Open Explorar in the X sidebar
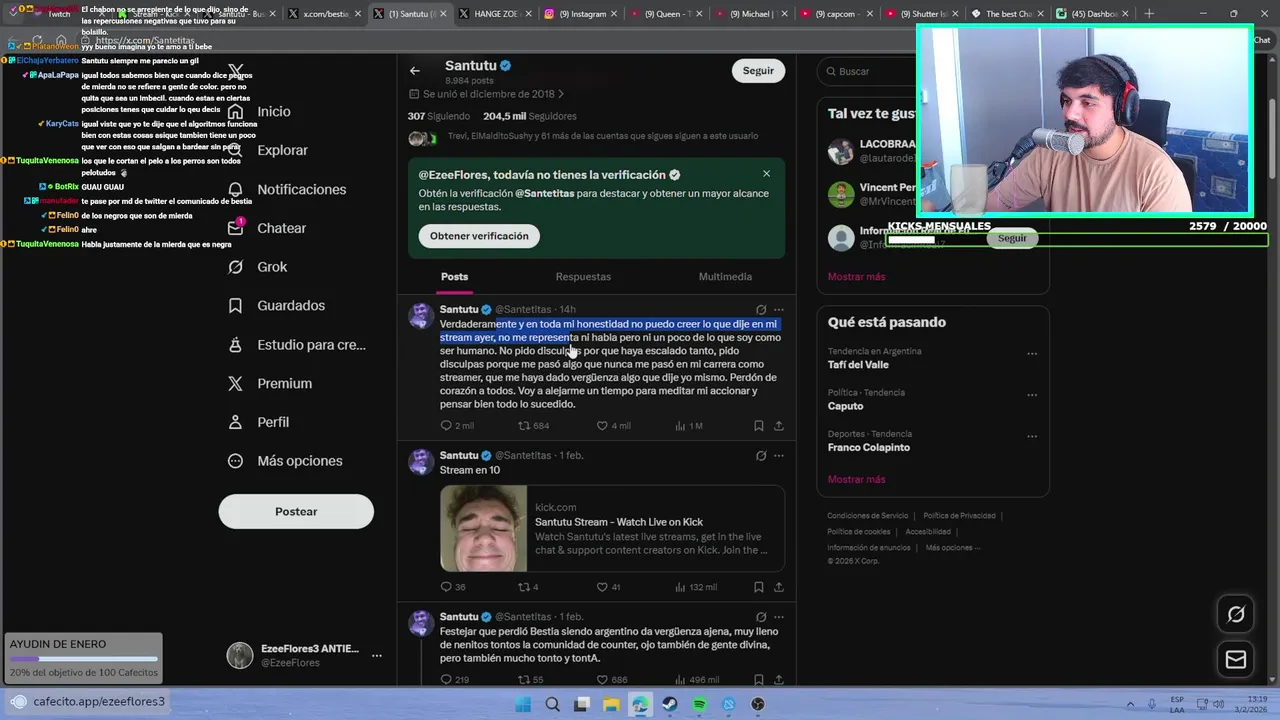The width and height of the screenshot is (1280, 720). click(x=270, y=150)
